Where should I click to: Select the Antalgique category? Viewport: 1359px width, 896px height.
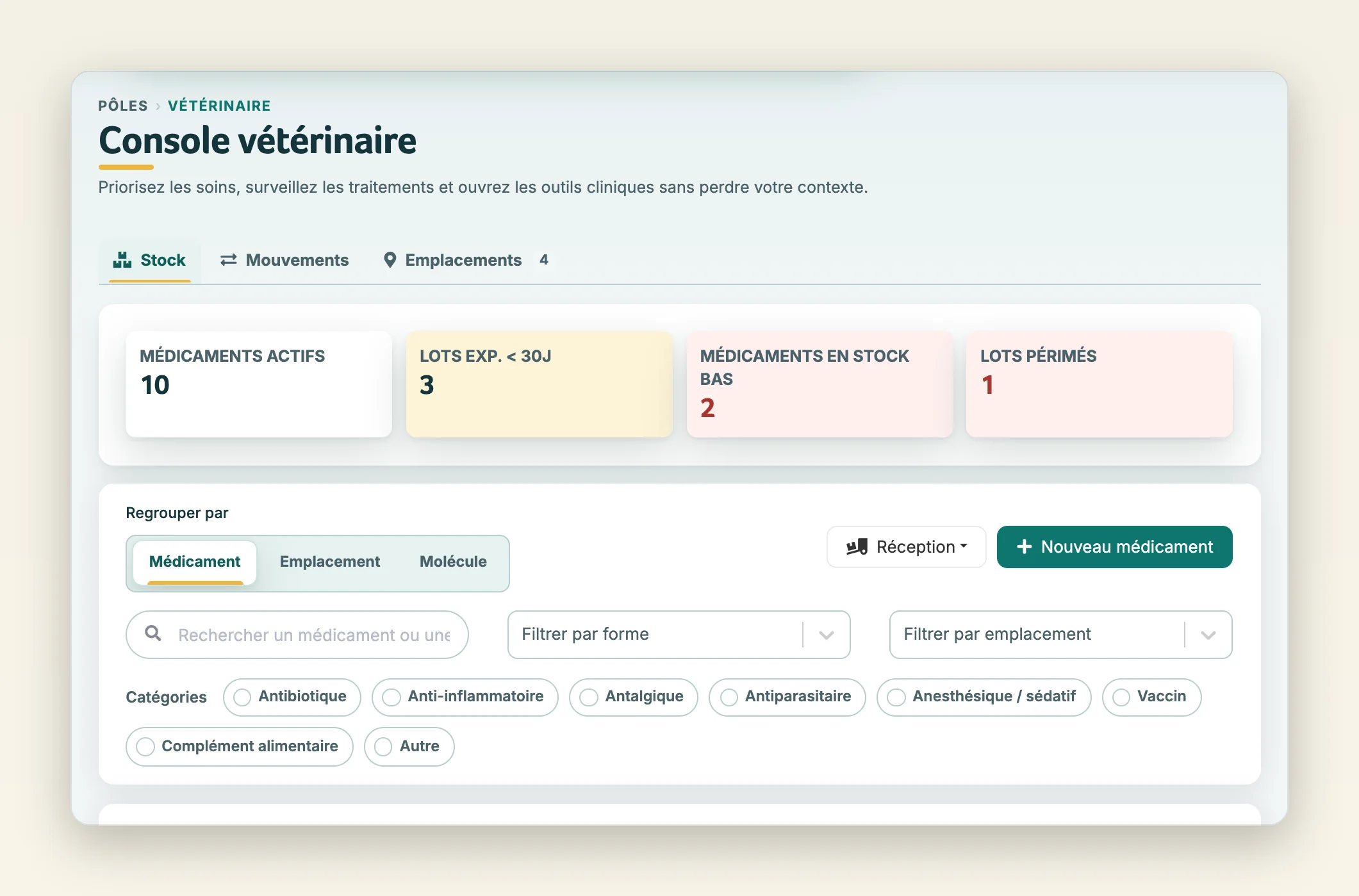tap(634, 697)
